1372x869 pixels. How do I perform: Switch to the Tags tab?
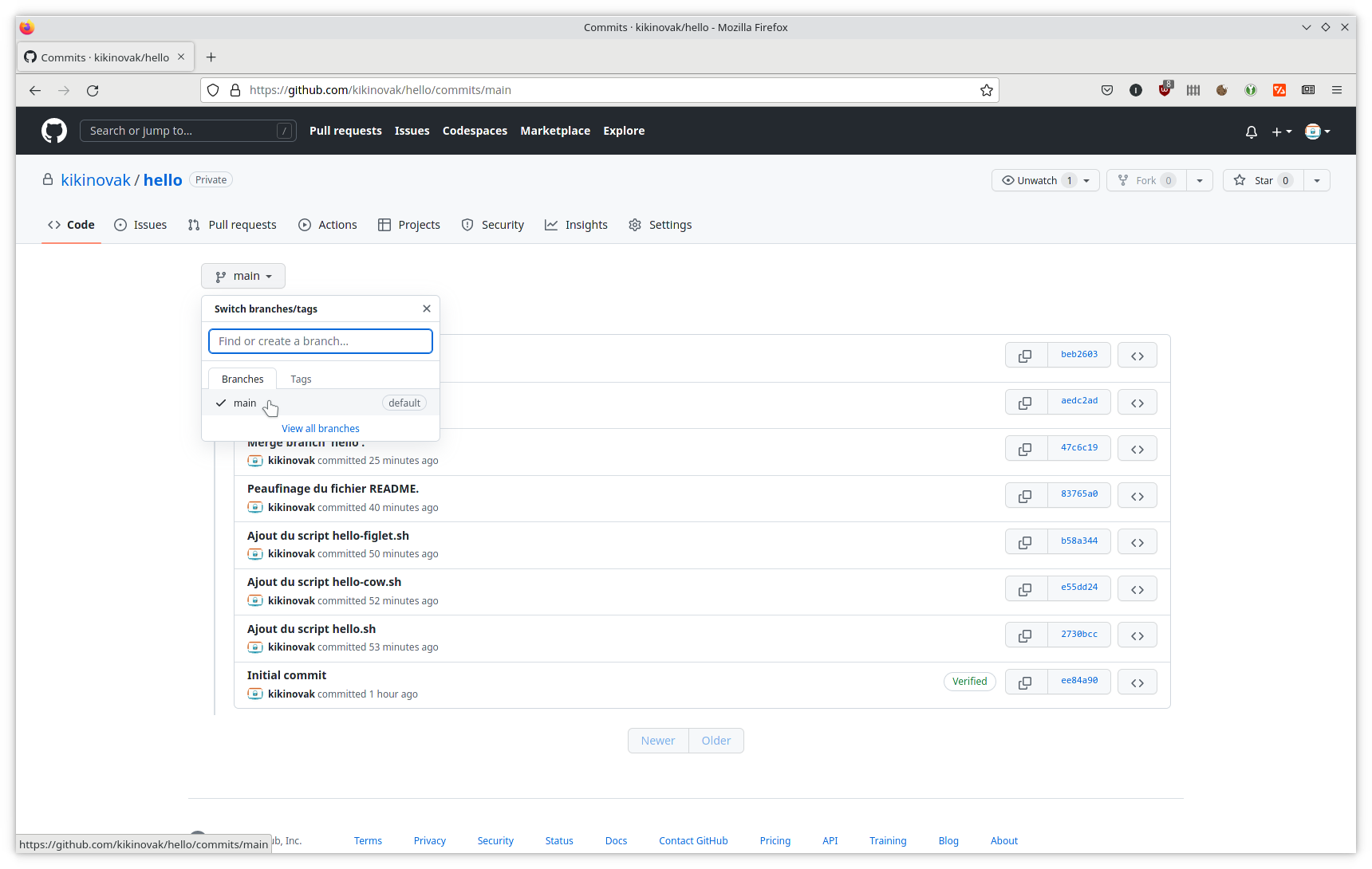tap(301, 379)
